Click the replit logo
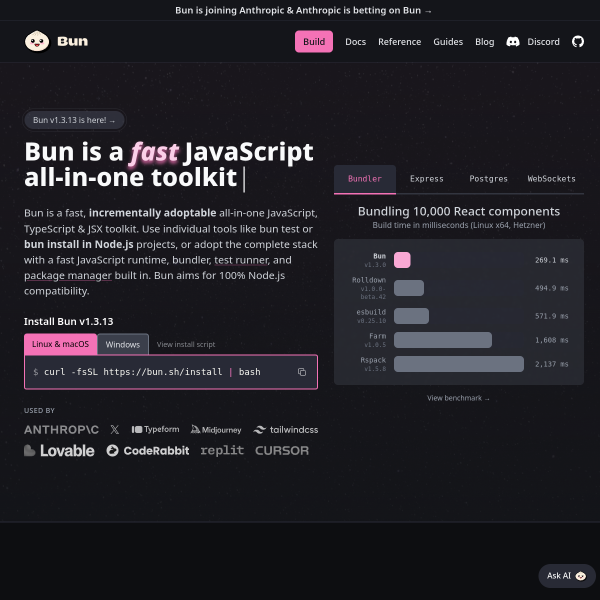The height and width of the screenshot is (600, 600). pyautogui.click(x=222, y=450)
